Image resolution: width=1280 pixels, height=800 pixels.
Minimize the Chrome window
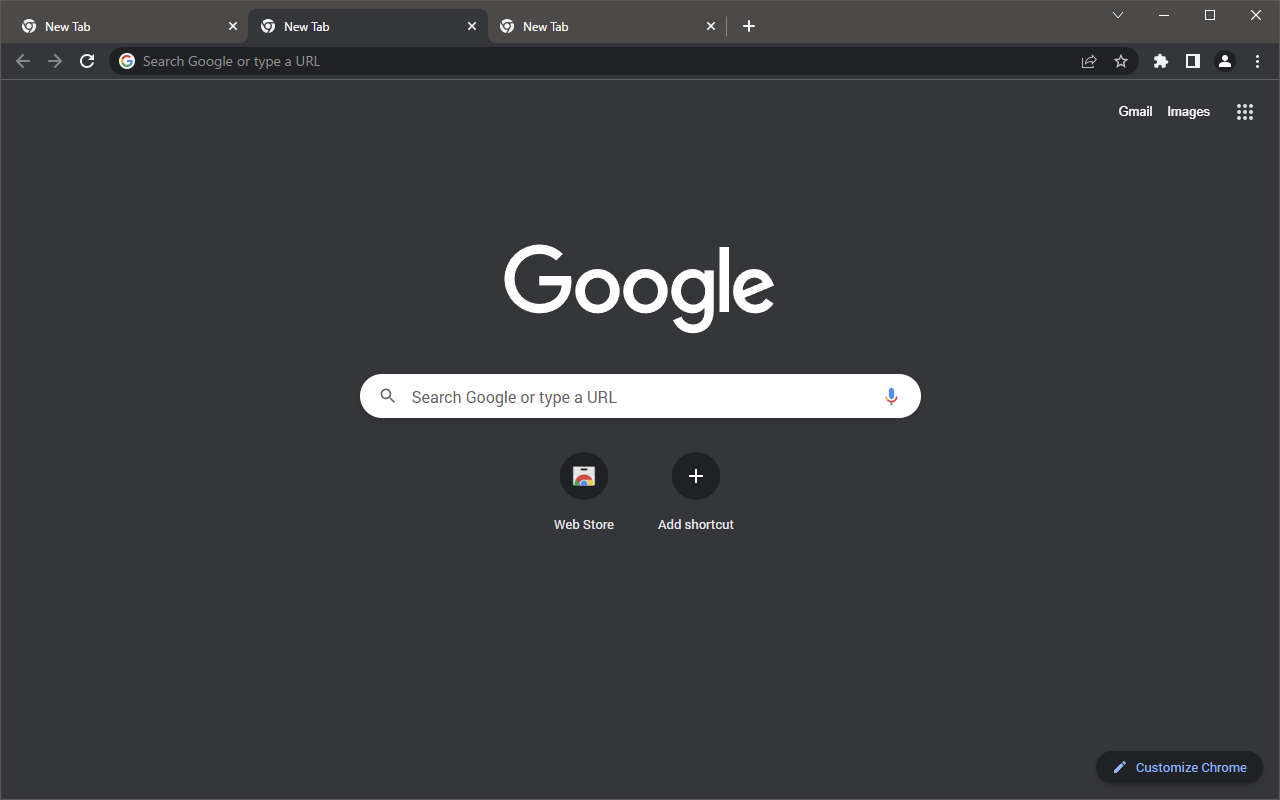[1164, 15]
